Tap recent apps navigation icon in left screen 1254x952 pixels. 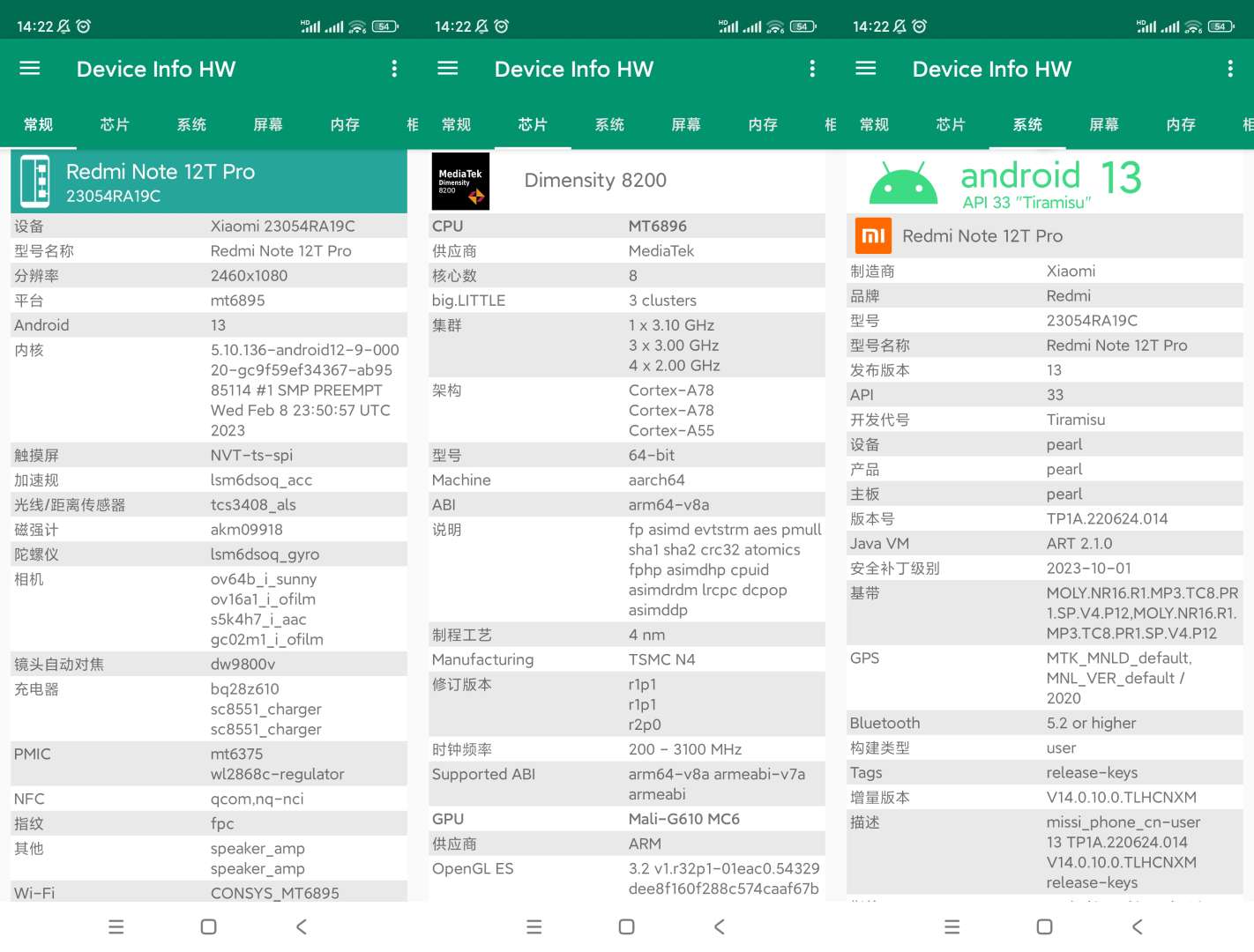click(116, 926)
